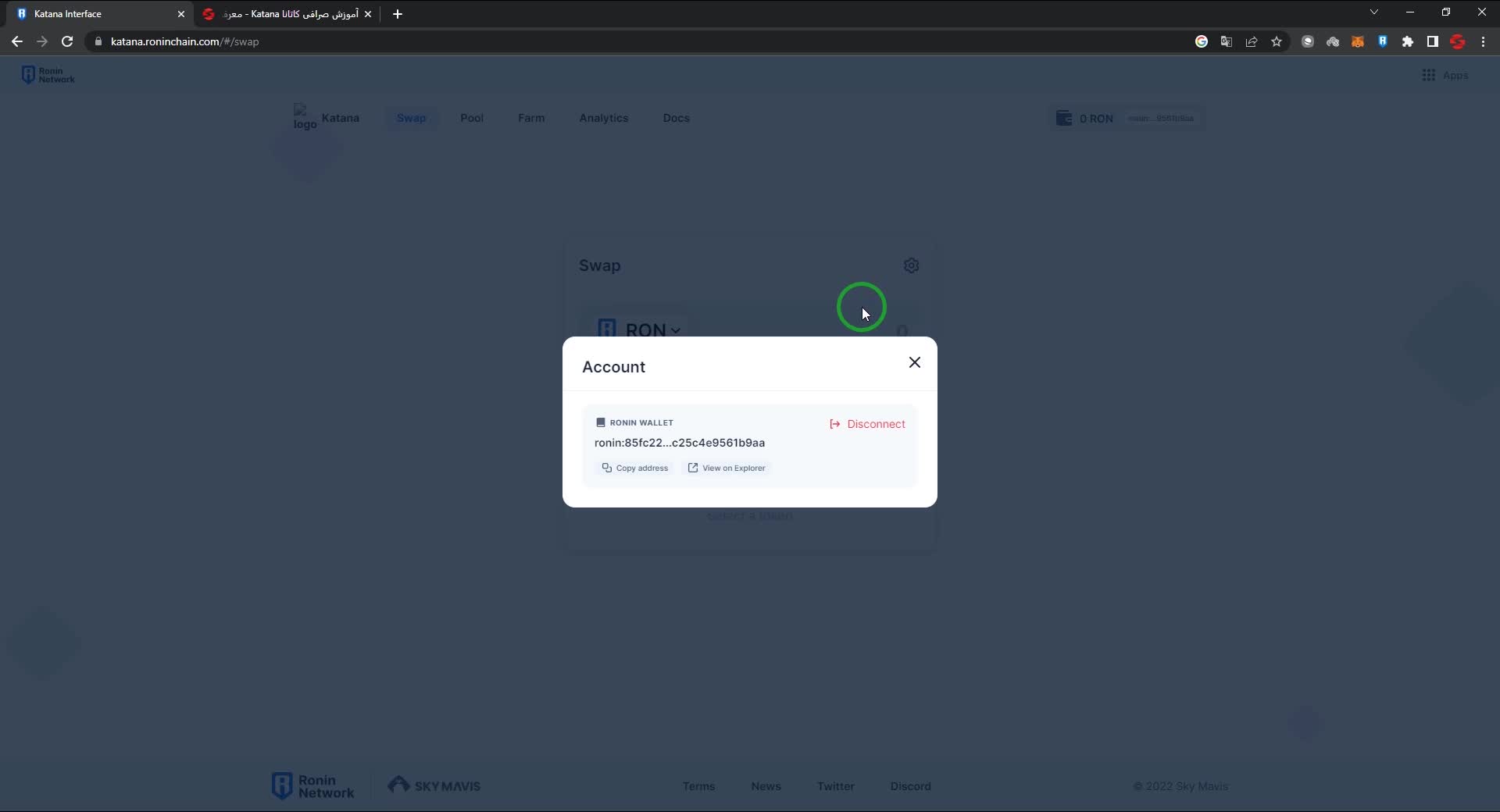The width and height of the screenshot is (1500, 812).
Task: Click the wallet balance 0 RON icon
Action: tap(1064, 118)
